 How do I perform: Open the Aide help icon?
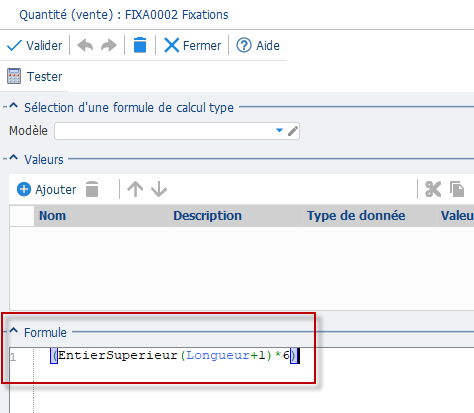[244, 45]
